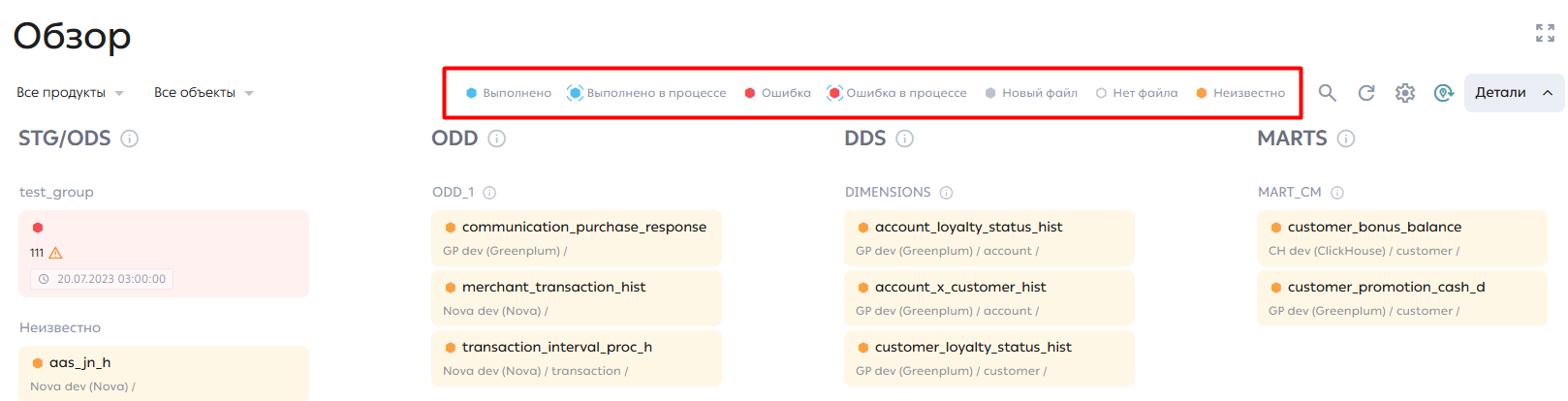Toggle the Новый файл status filter

(x=1031, y=93)
